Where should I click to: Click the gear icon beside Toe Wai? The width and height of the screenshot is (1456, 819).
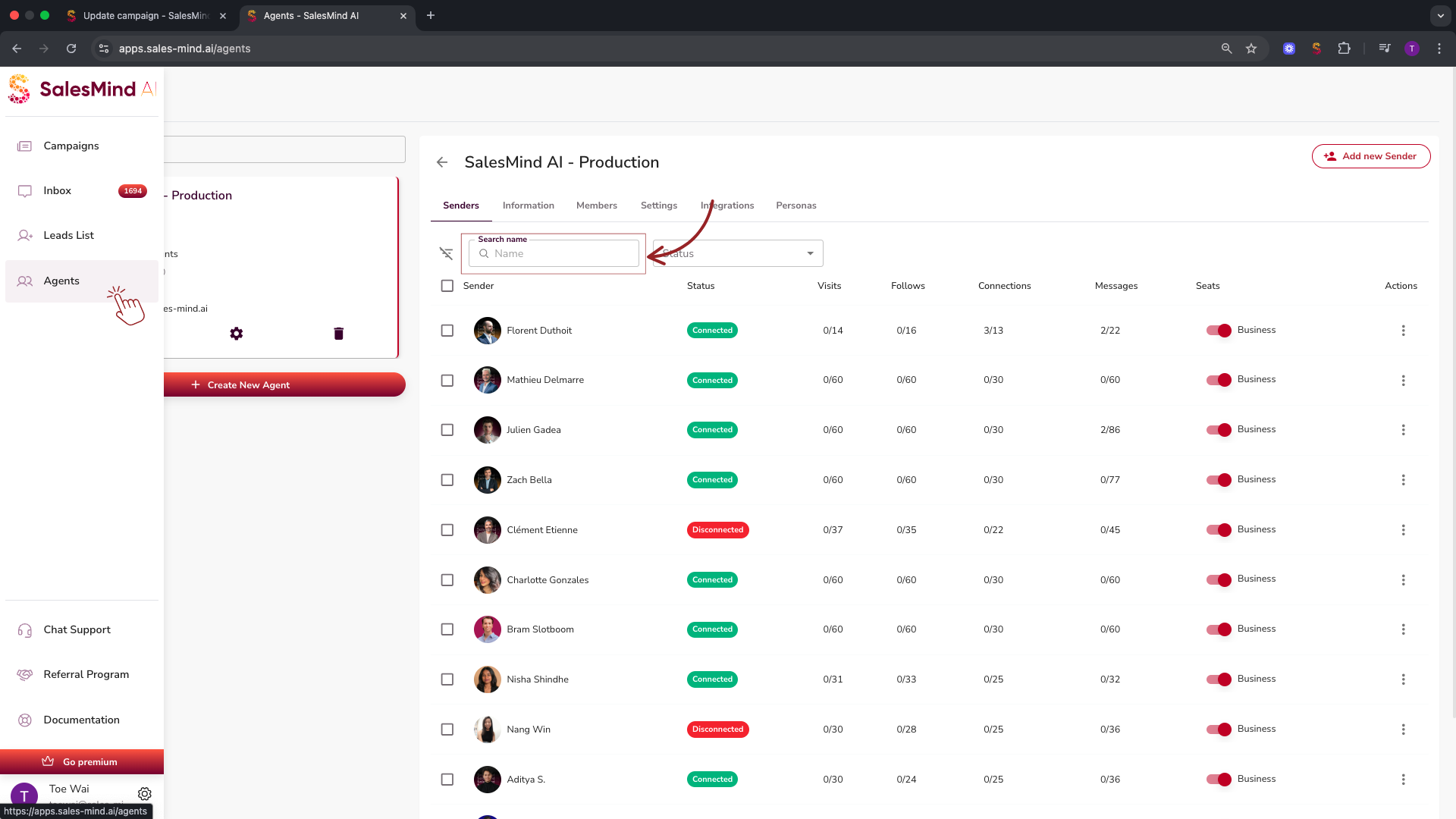(x=145, y=794)
